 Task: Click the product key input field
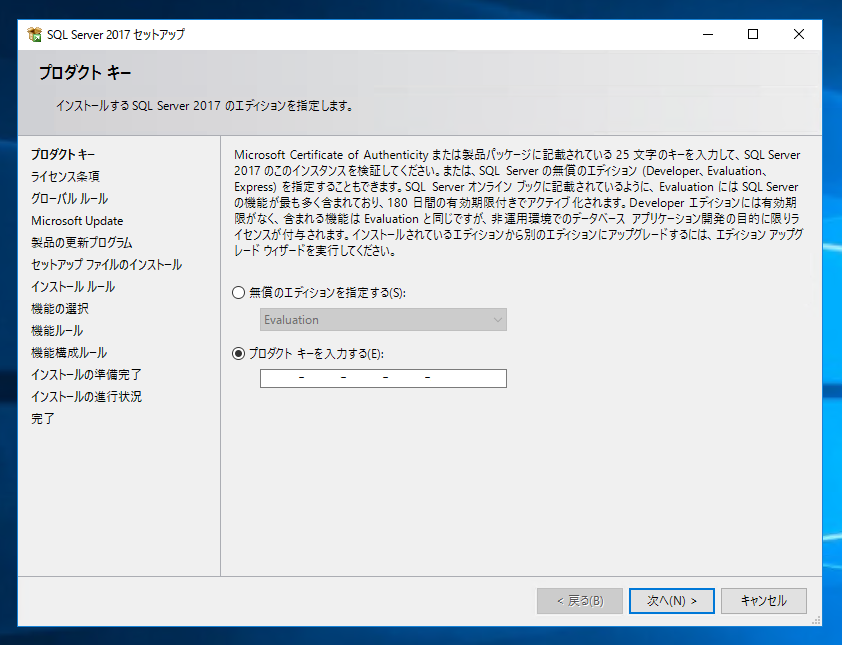[x=383, y=378]
